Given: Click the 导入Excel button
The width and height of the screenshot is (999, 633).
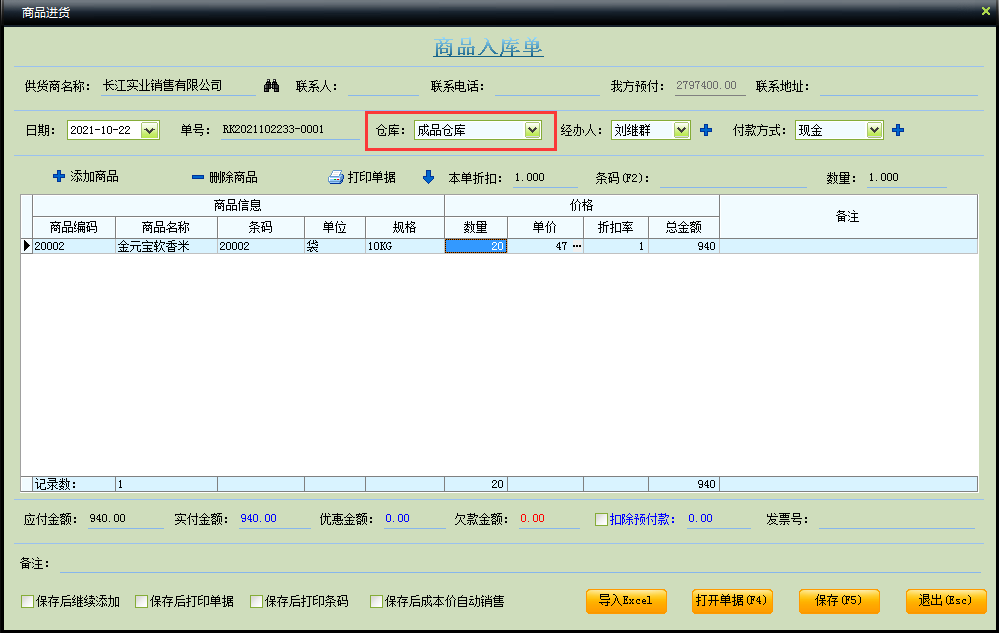Looking at the screenshot, I should pyautogui.click(x=626, y=601).
